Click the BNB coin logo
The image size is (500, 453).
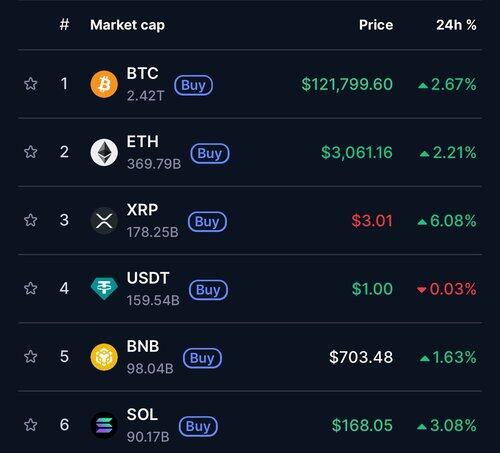pyautogui.click(x=104, y=357)
